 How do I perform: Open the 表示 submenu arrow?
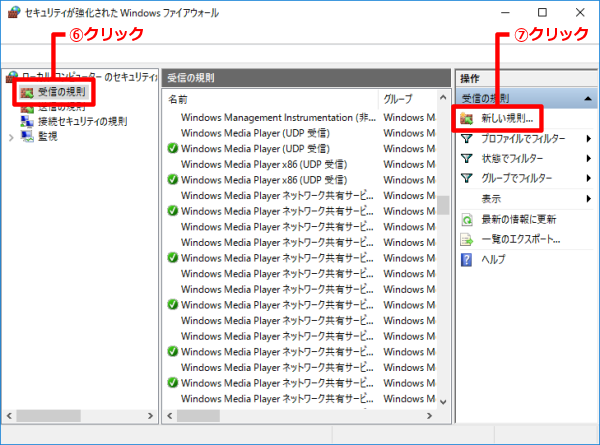pyautogui.click(x=589, y=198)
